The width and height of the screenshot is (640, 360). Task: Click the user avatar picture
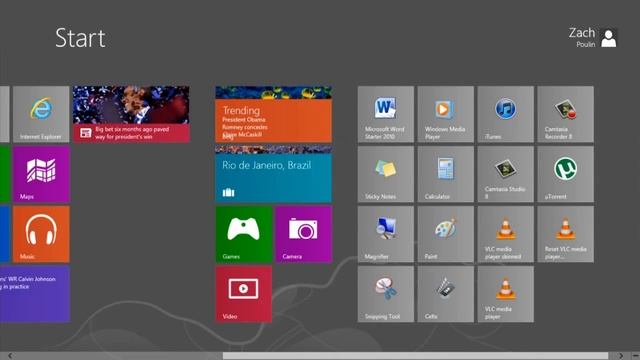(609, 38)
